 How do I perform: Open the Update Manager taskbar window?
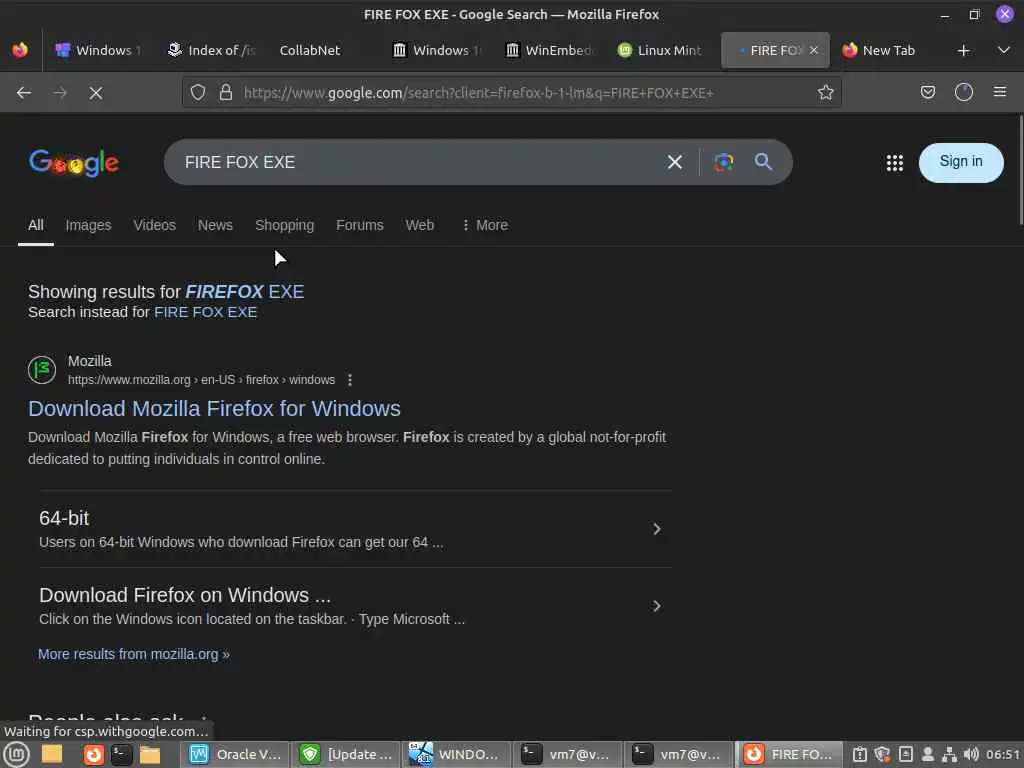(x=346, y=755)
